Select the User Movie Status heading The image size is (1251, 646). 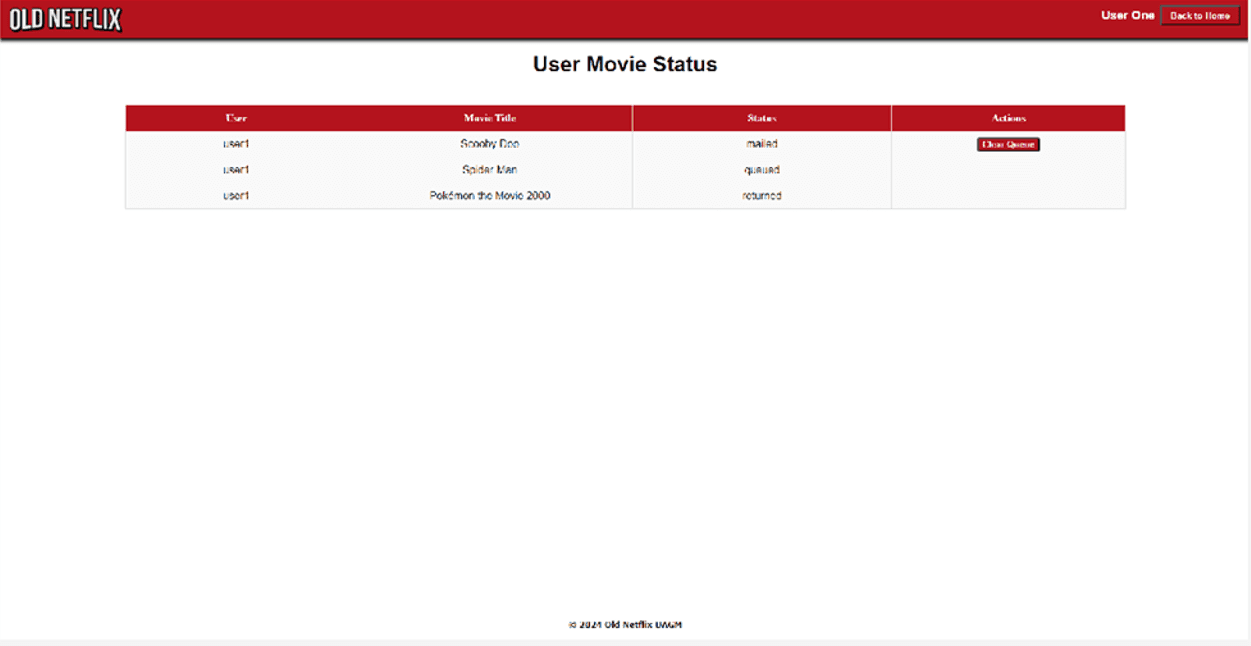point(625,64)
